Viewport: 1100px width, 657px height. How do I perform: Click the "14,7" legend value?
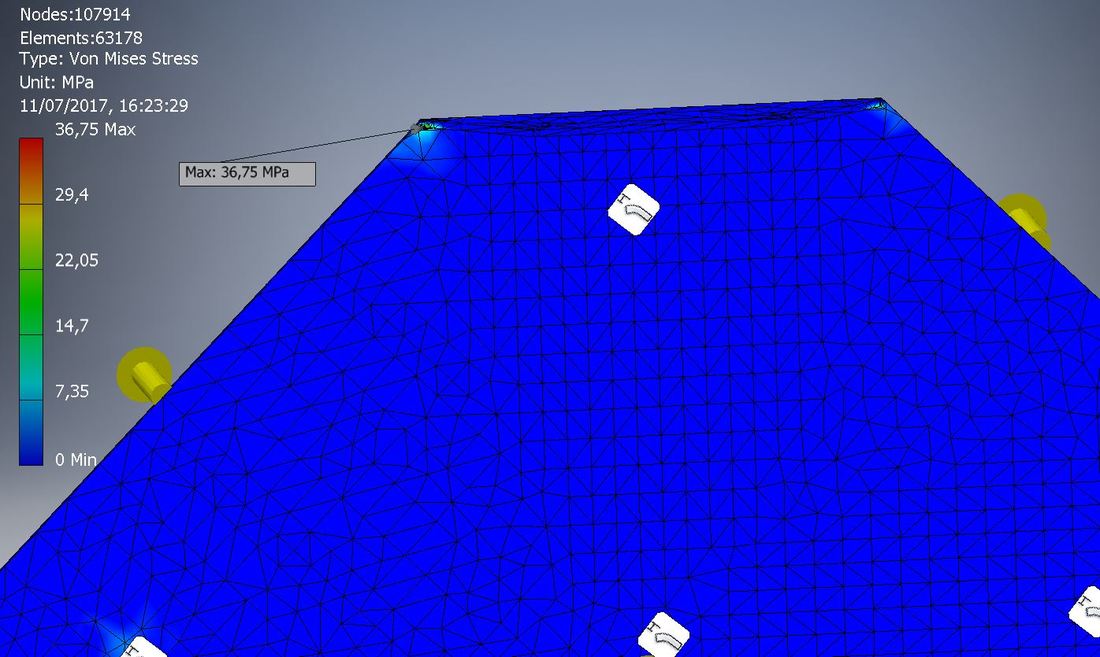[x=72, y=325]
